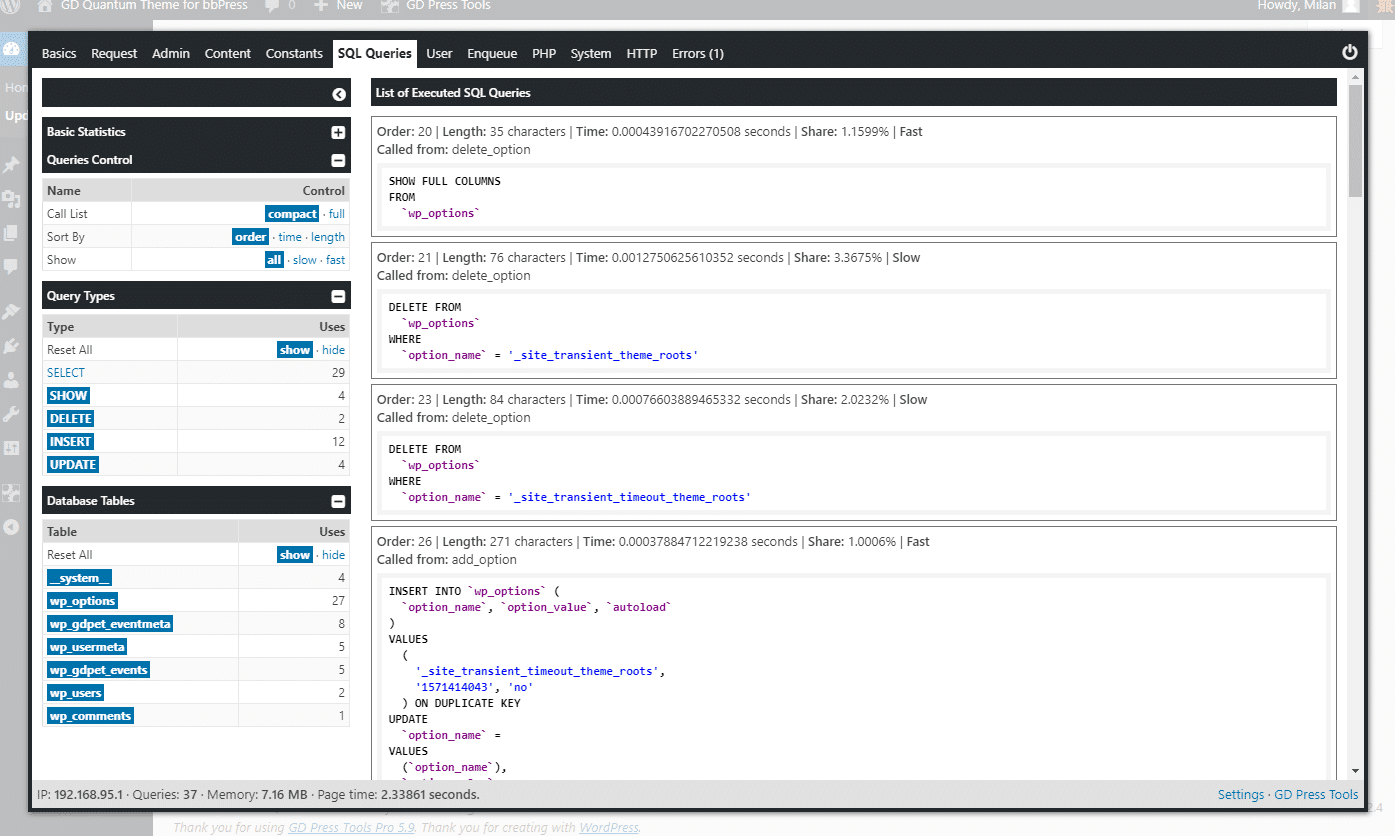Select the Order 21 DELETE query text
This screenshot has width=1395, height=836.
[543, 331]
